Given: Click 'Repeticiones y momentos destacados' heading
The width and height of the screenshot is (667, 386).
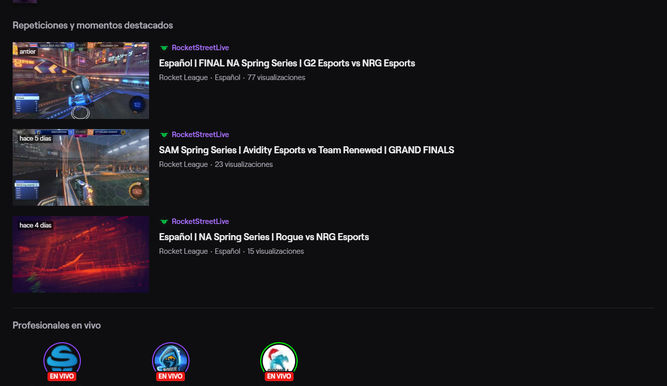Looking at the screenshot, I should click(93, 25).
